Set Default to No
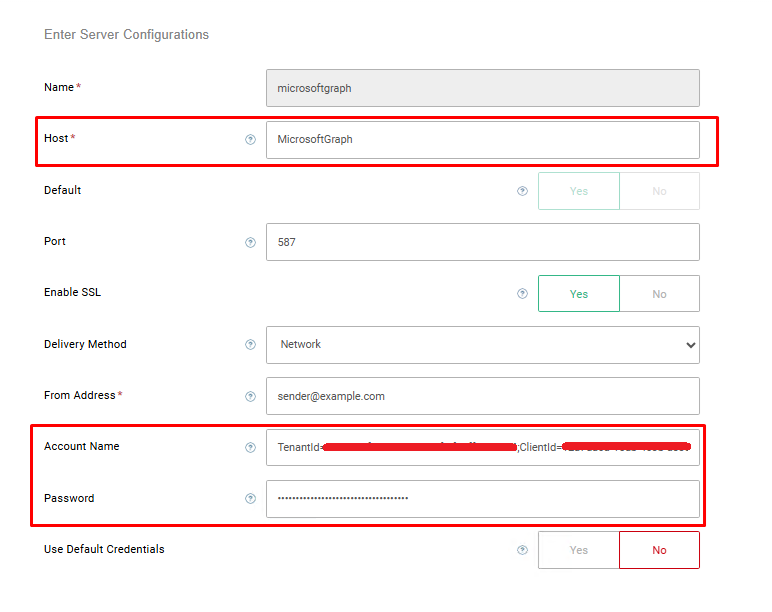This screenshot has height=612, width=772. (659, 191)
